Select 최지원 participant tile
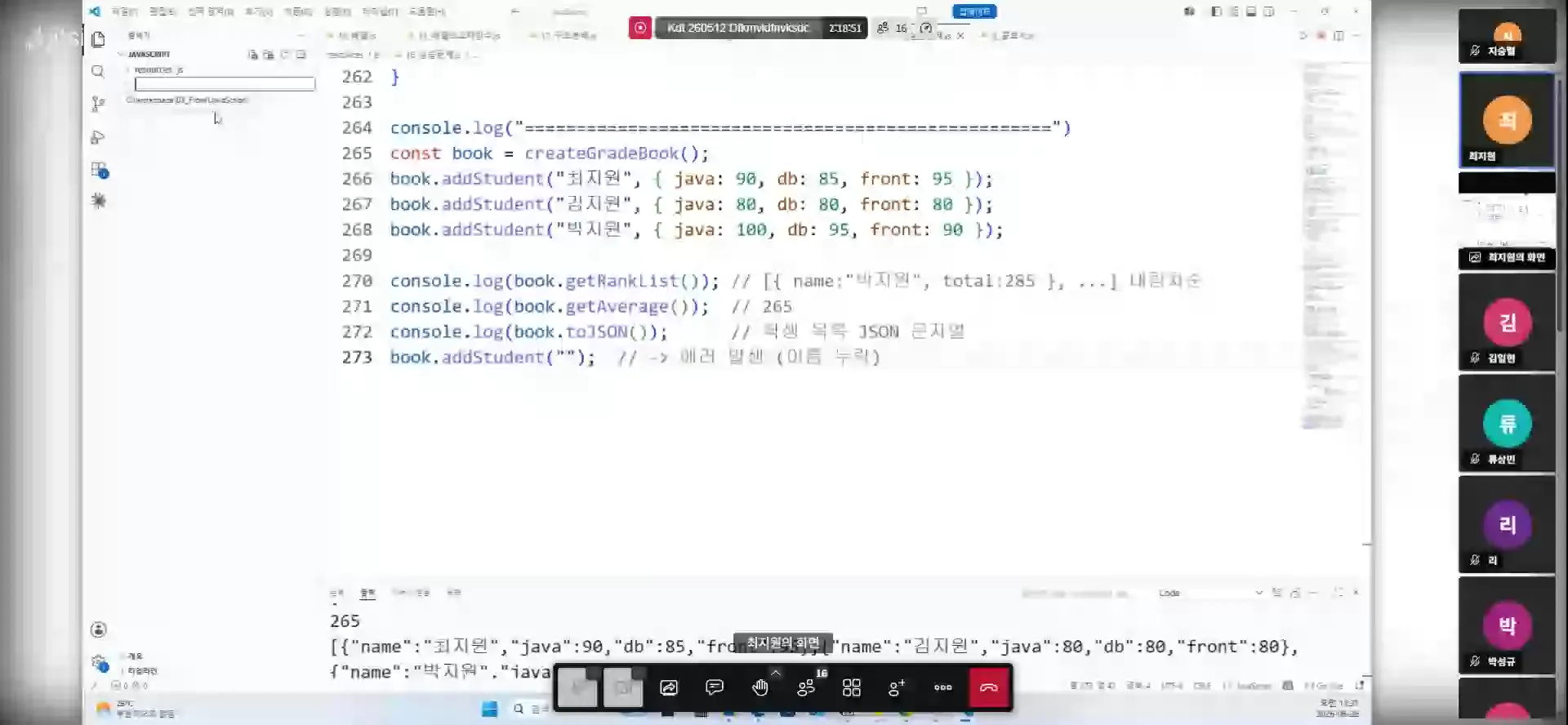 click(x=1507, y=121)
